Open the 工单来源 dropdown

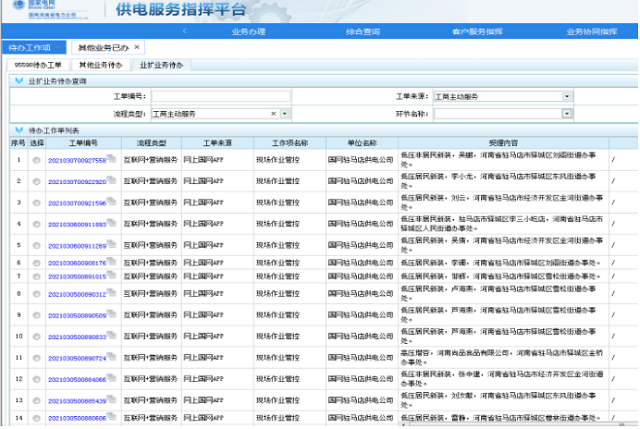(567, 96)
